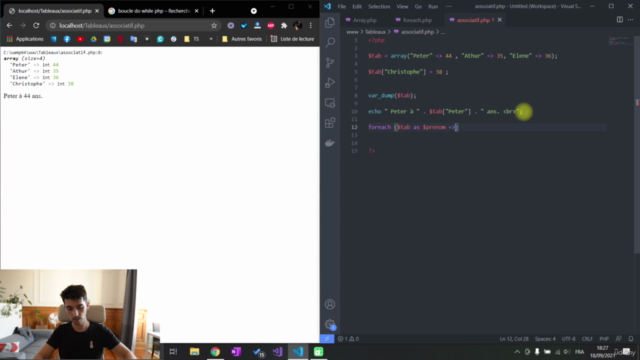The image size is (640, 360).
Task: Bookmark this page with the star icon
Action: [x=214, y=25]
